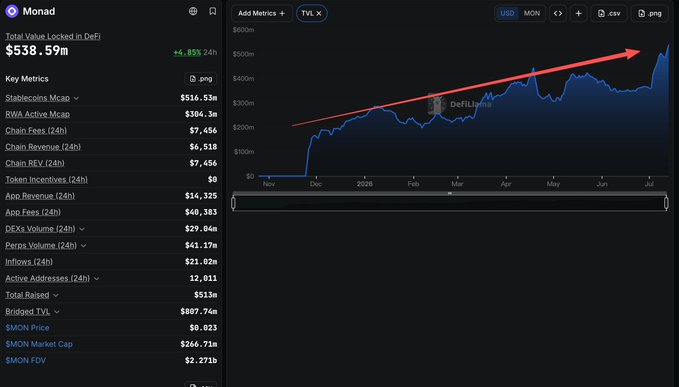Grab the left range slider handle
This screenshot has width=679, height=387.
point(233,203)
